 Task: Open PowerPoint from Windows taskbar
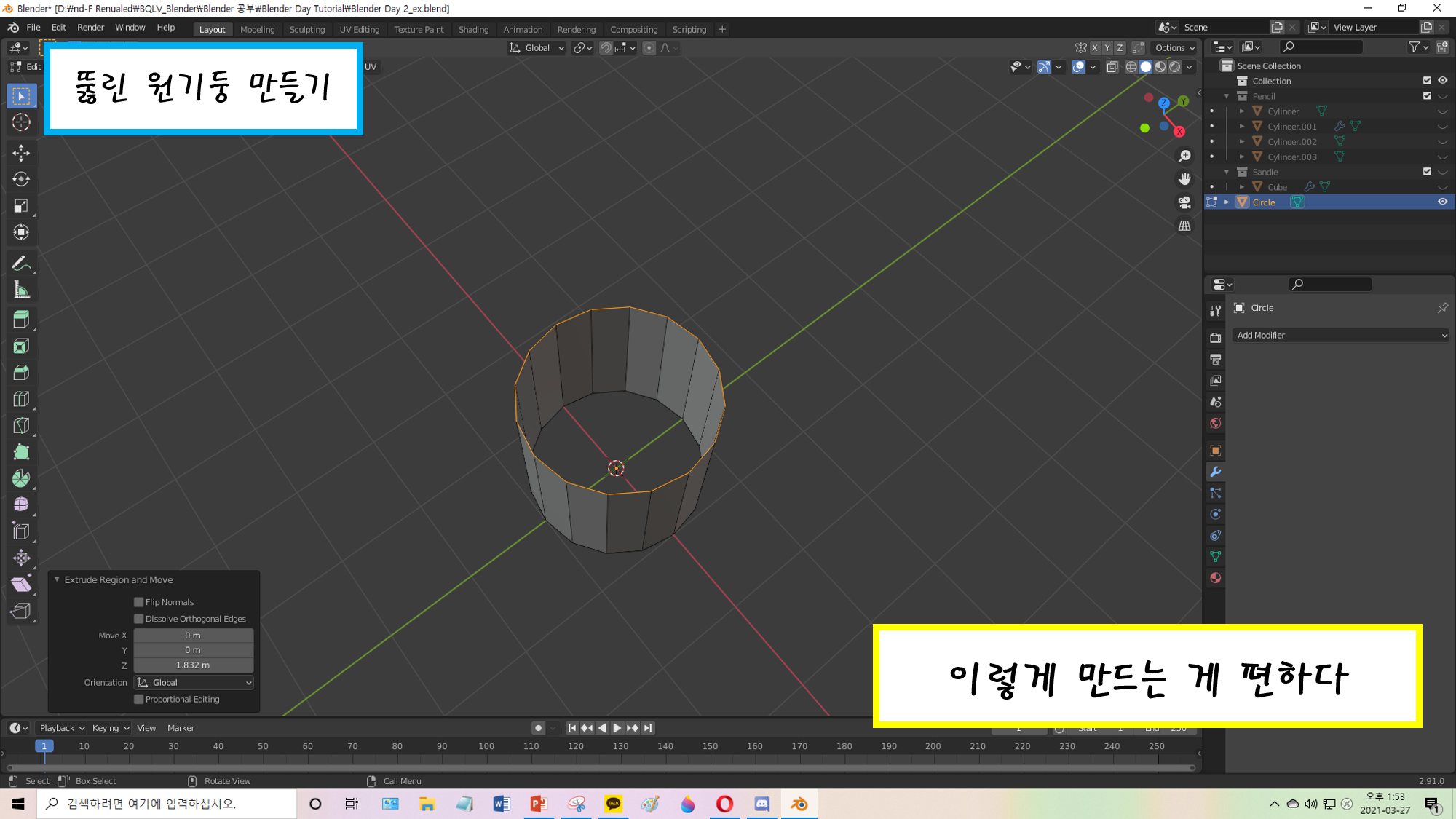(539, 804)
